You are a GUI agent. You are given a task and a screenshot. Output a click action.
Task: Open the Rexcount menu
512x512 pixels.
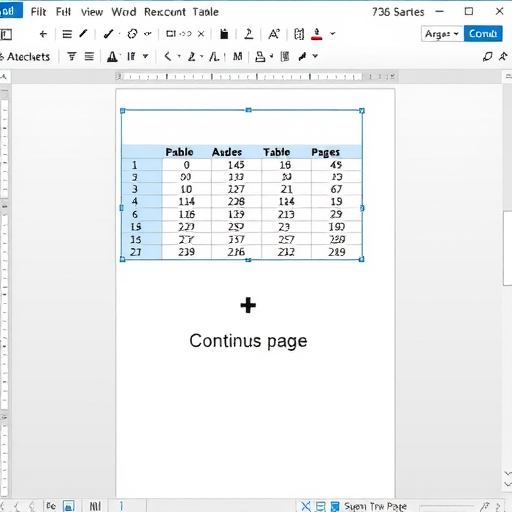coord(165,12)
